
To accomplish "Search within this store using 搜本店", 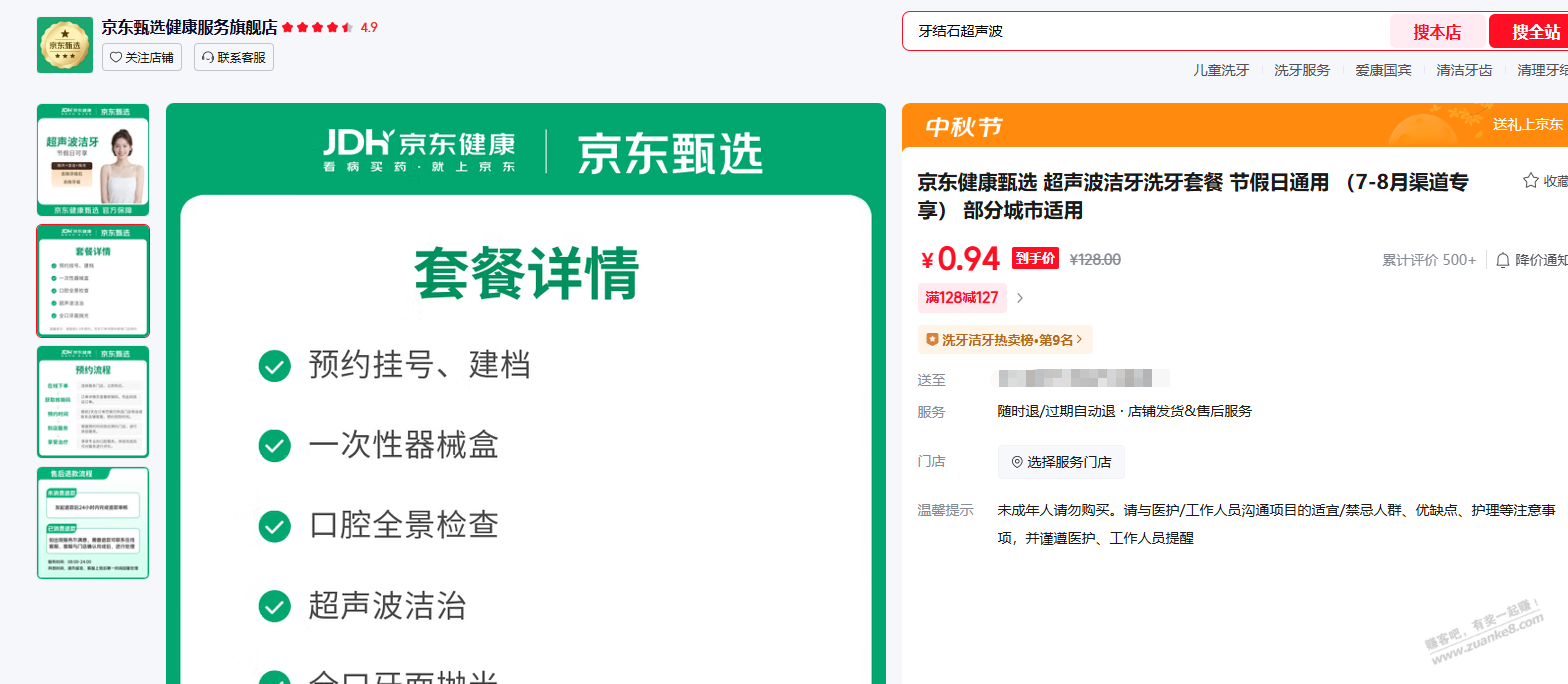I will coord(1437,32).
